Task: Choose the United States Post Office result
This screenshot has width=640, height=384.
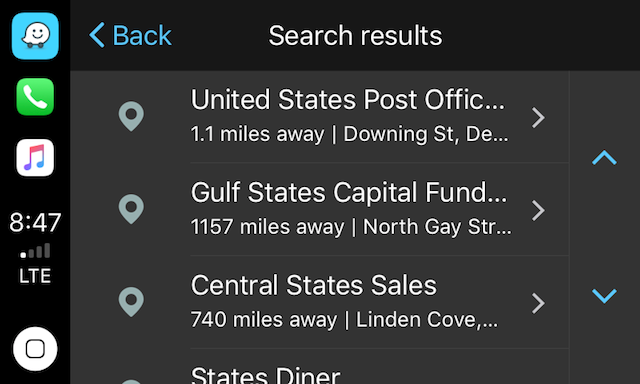Action: tap(320, 117)
